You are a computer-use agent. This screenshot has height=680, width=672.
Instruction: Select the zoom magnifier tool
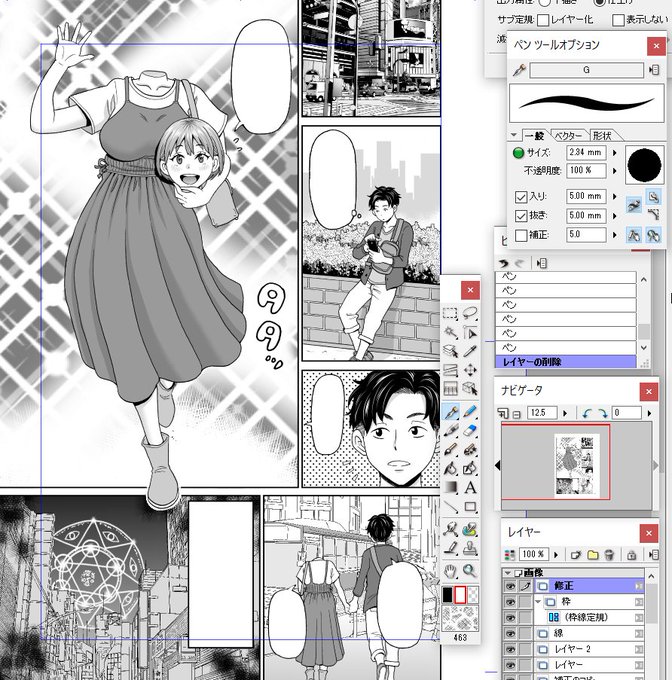click(470, 571)
